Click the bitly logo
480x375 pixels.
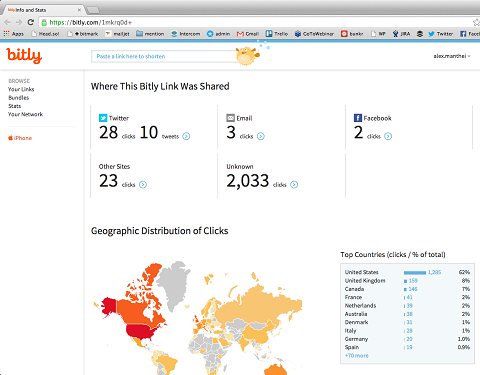coord(24,55)
